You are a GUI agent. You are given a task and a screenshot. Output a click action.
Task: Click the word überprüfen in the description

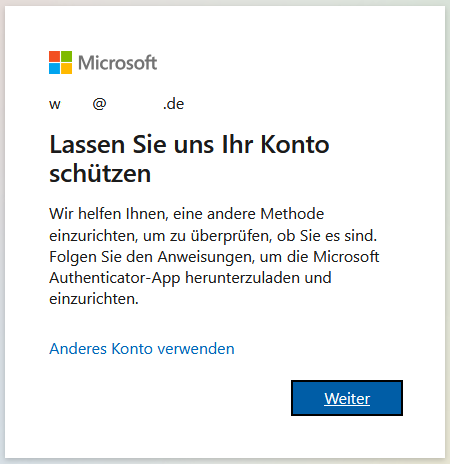[232, 236]
